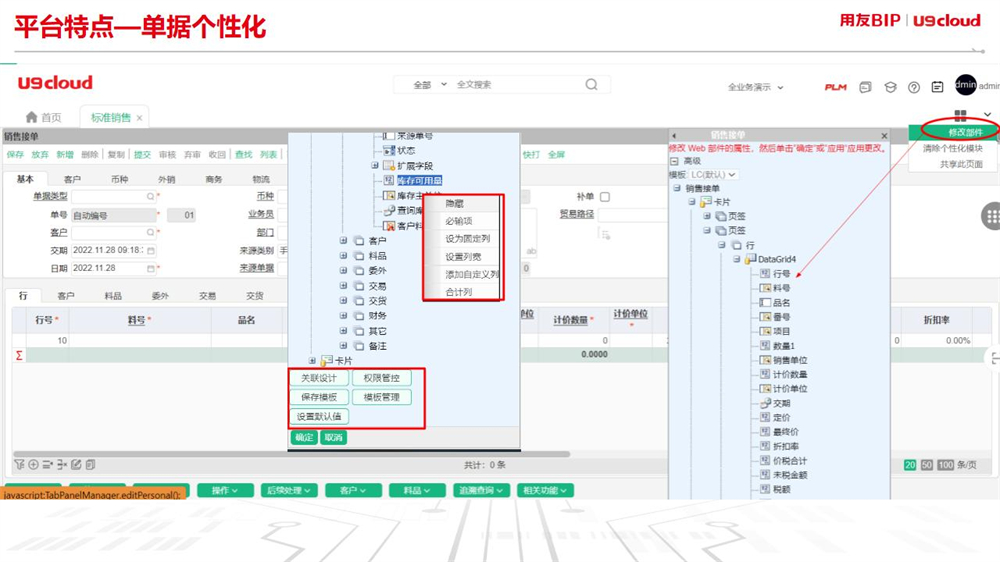Click the Σ sum row icon
The image size is (1000, 562).
(x=19, y=355)
